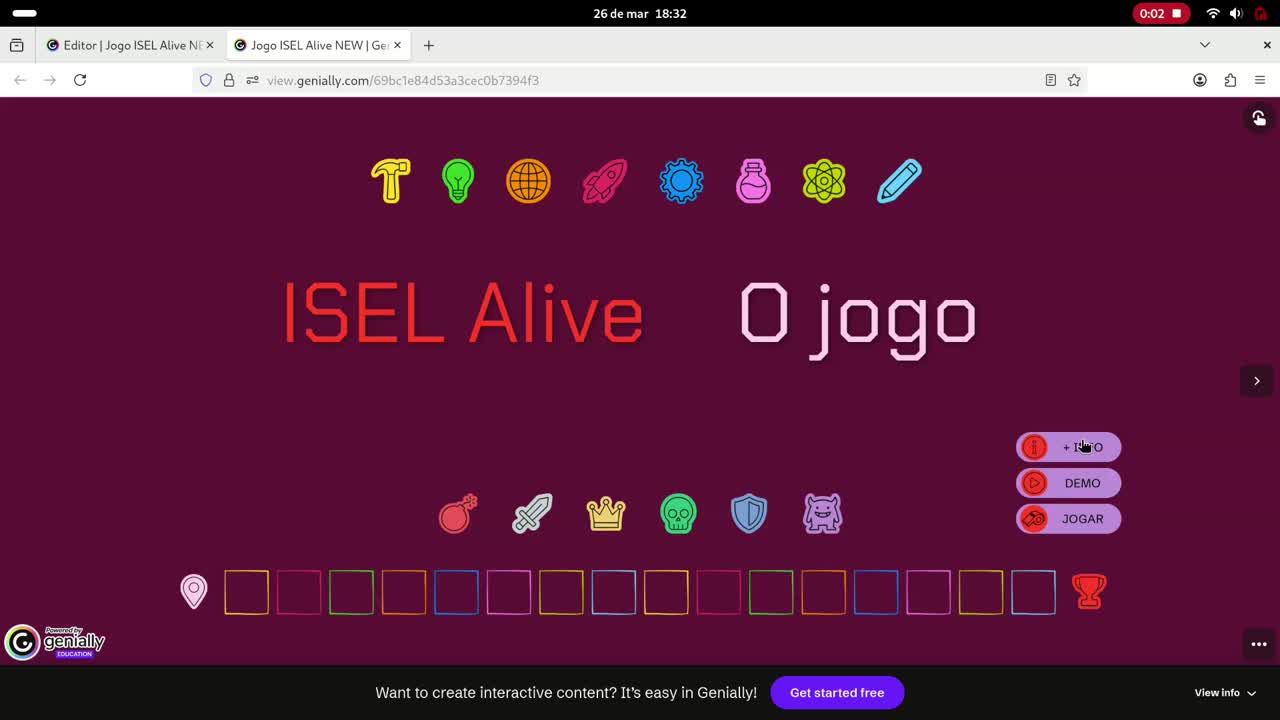1280x720 pixels.
Task: Open the share panel icon top right
Action: click(x=1258, y=118)
